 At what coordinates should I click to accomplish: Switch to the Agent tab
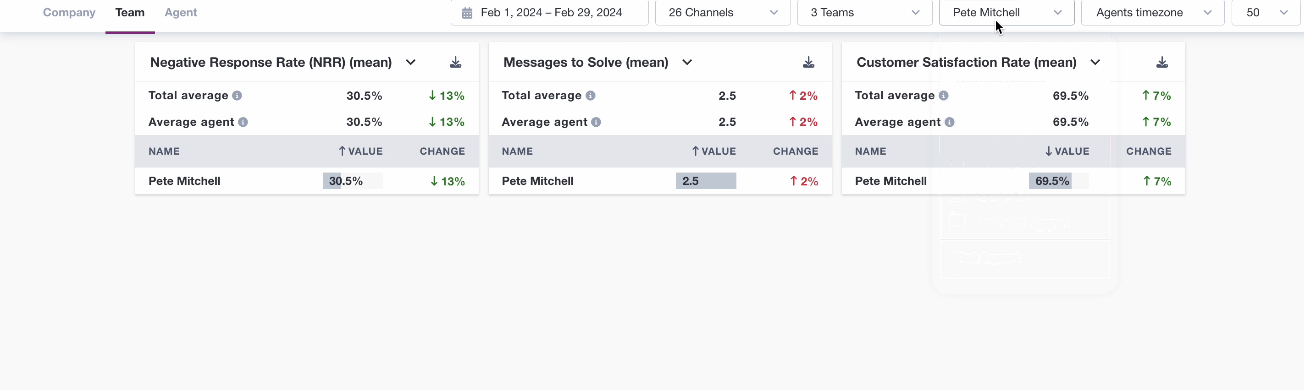[181, 13]
